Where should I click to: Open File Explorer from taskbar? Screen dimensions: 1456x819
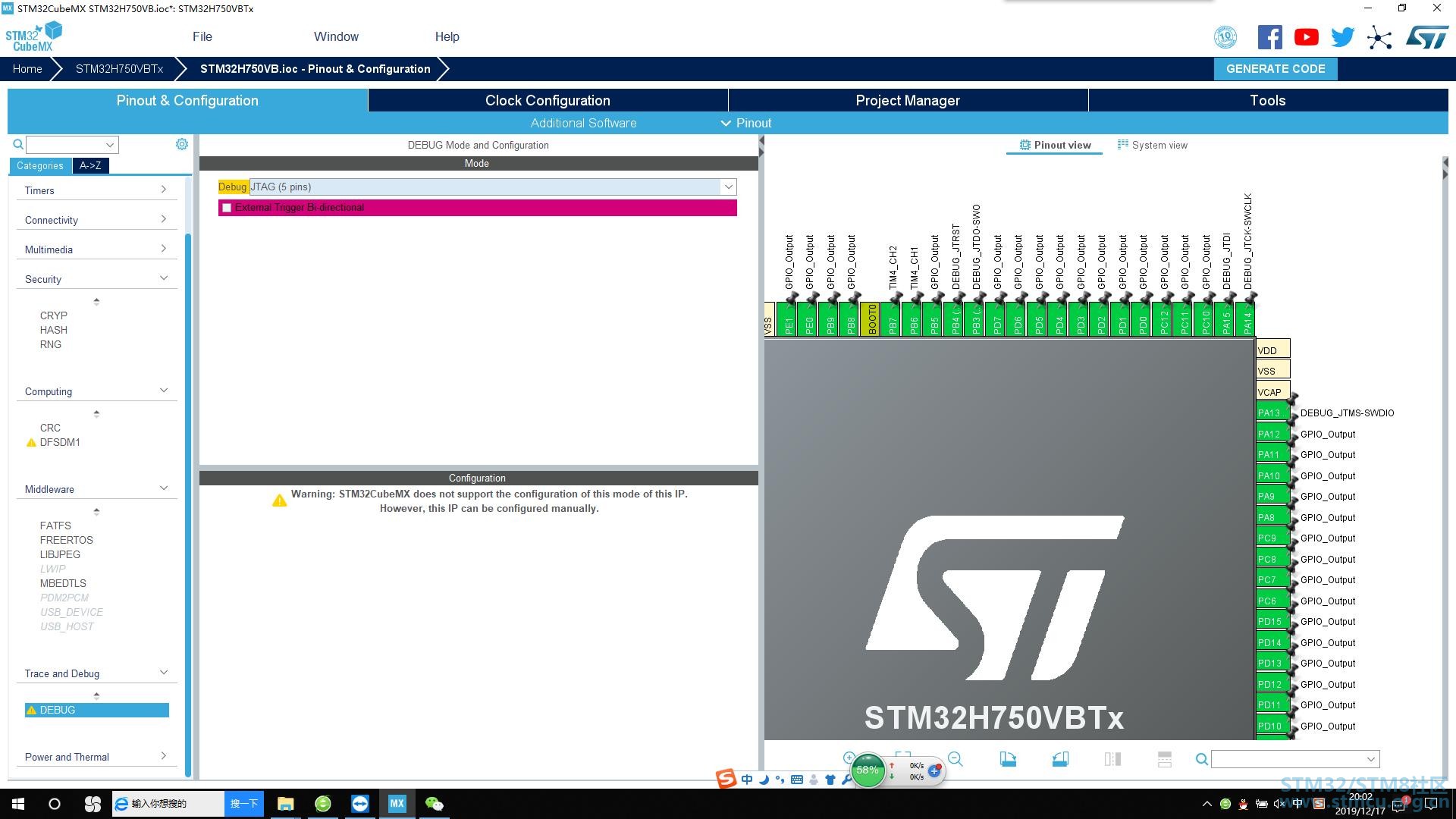286,804
